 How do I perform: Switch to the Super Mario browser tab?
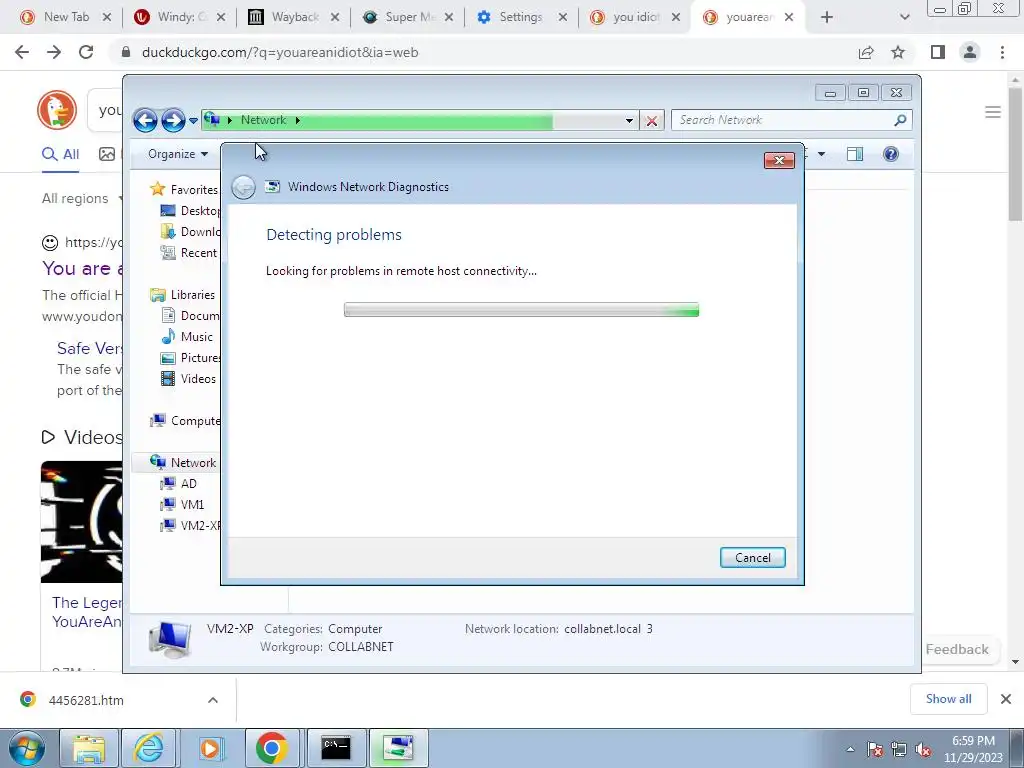click(409, 17)
